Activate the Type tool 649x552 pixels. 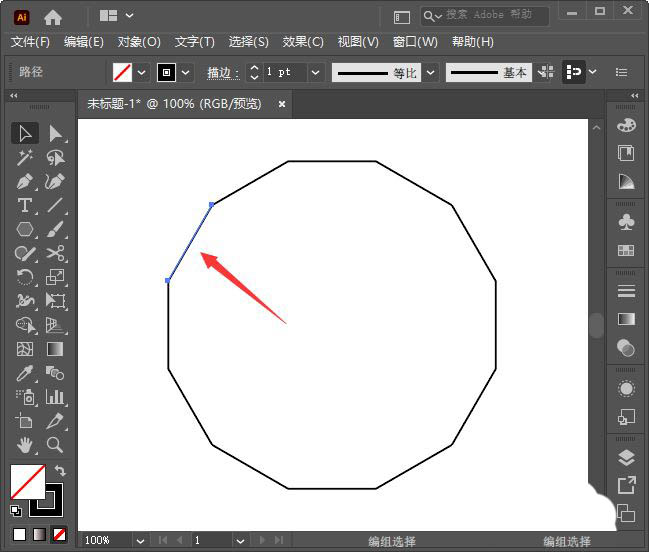coord(25,206)
